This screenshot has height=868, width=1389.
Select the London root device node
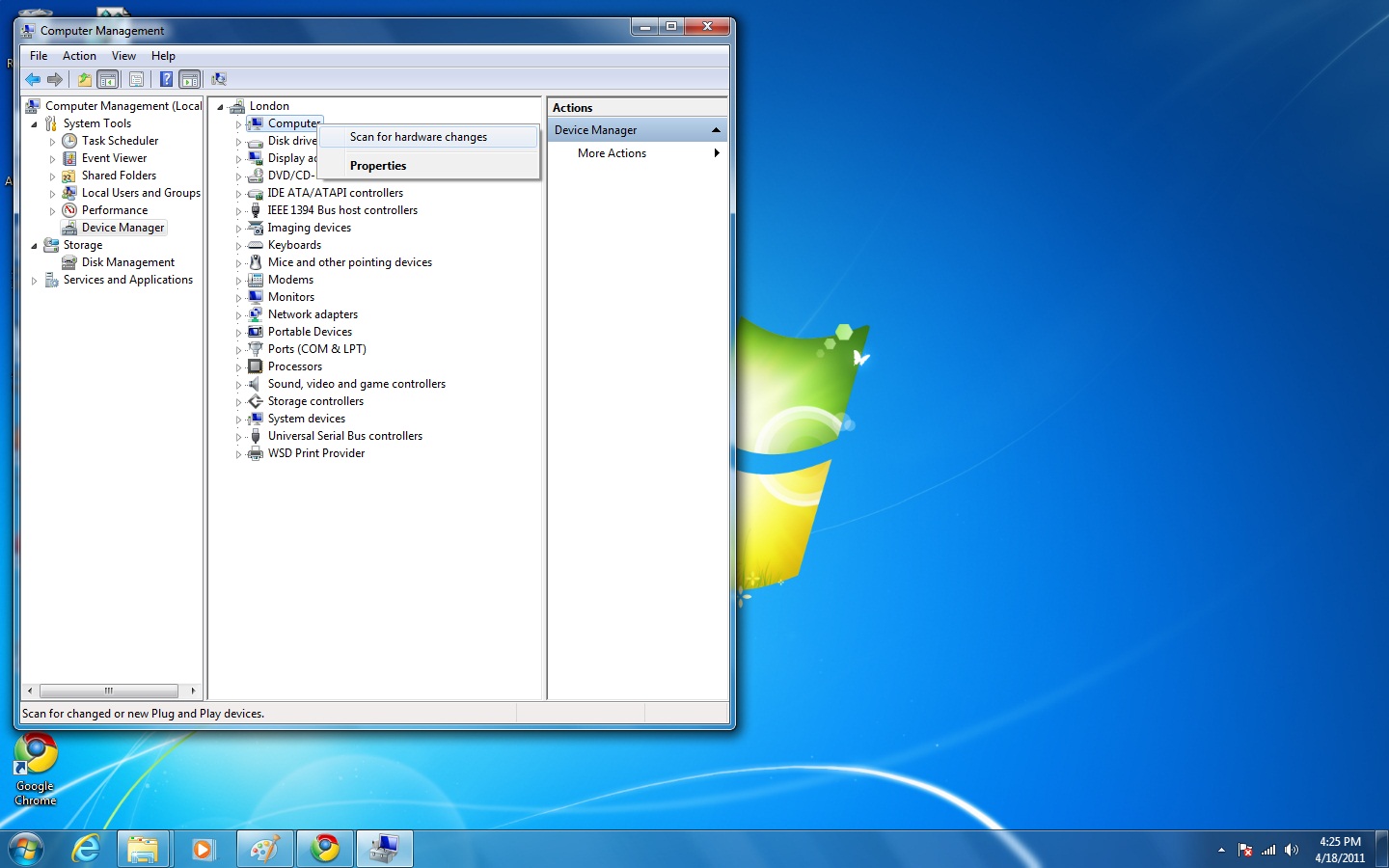[269, 106]
